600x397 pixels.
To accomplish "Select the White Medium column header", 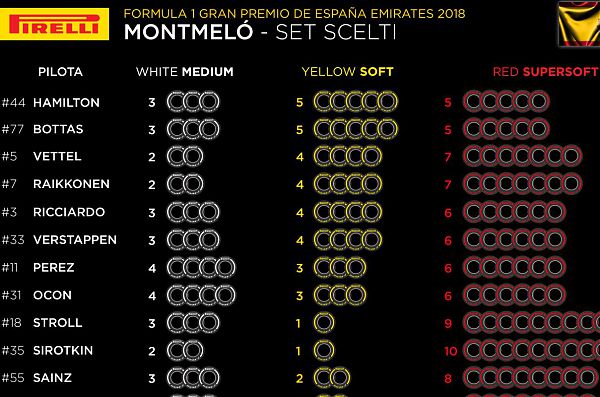I will 185,72.
